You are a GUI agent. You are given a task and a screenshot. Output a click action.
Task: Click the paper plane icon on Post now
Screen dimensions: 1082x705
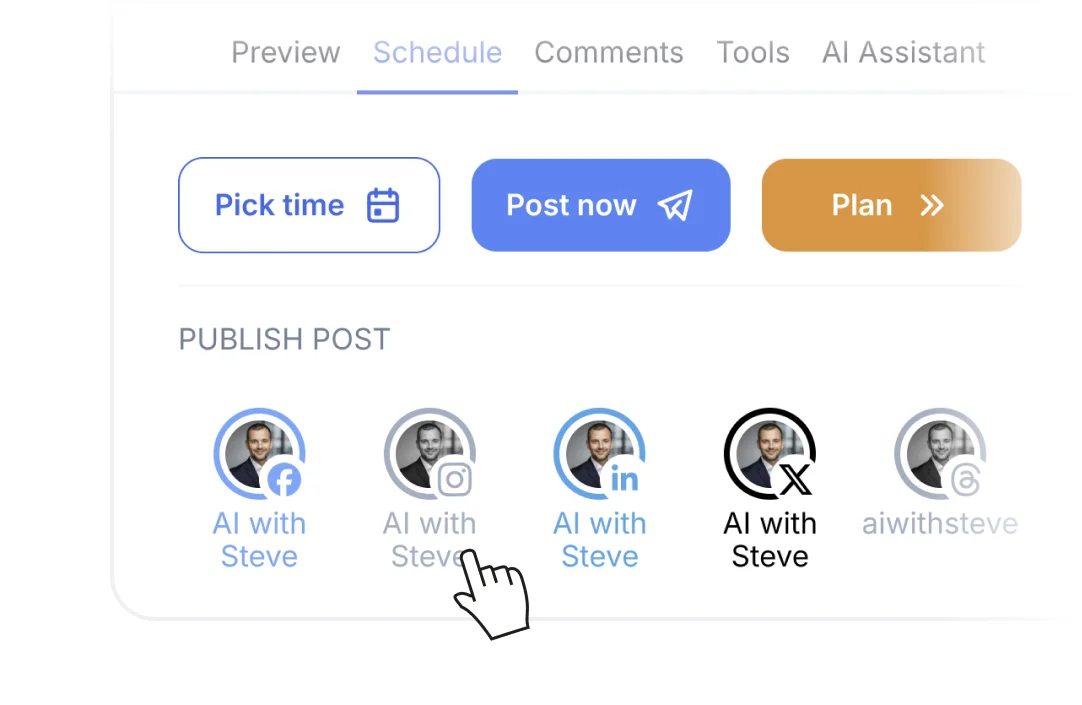[675, 204]
